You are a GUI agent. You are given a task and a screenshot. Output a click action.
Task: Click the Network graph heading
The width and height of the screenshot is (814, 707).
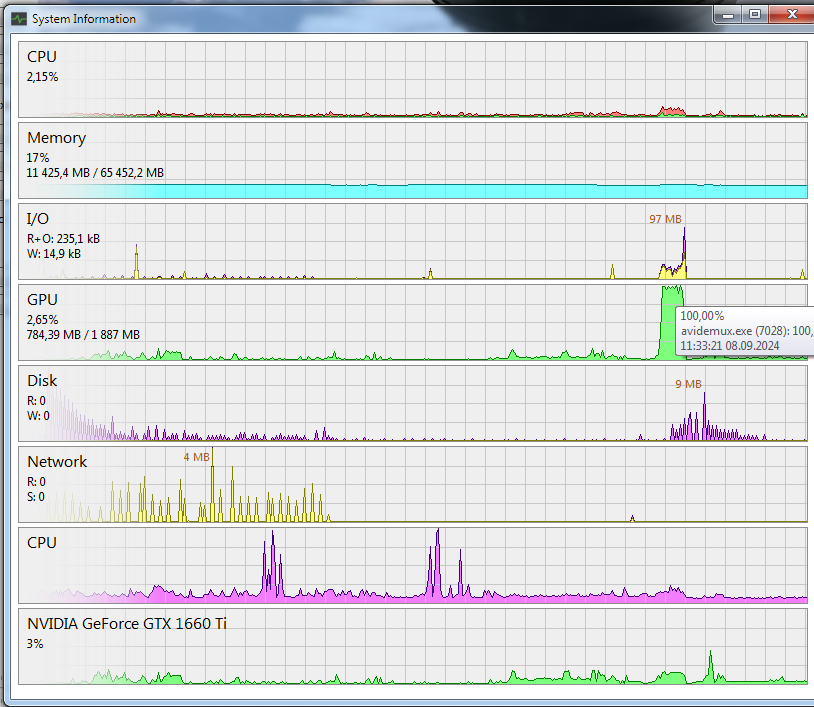point(57,461)
